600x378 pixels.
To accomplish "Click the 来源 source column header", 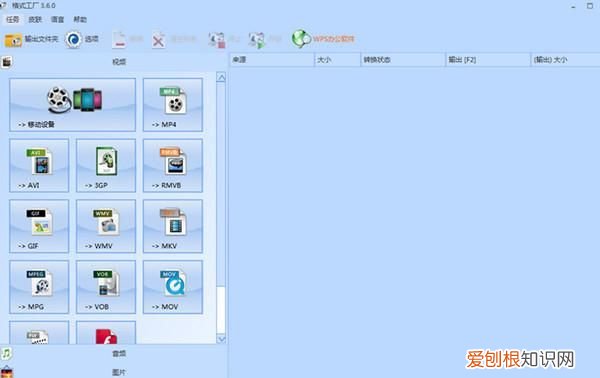I will click(272, 60).
